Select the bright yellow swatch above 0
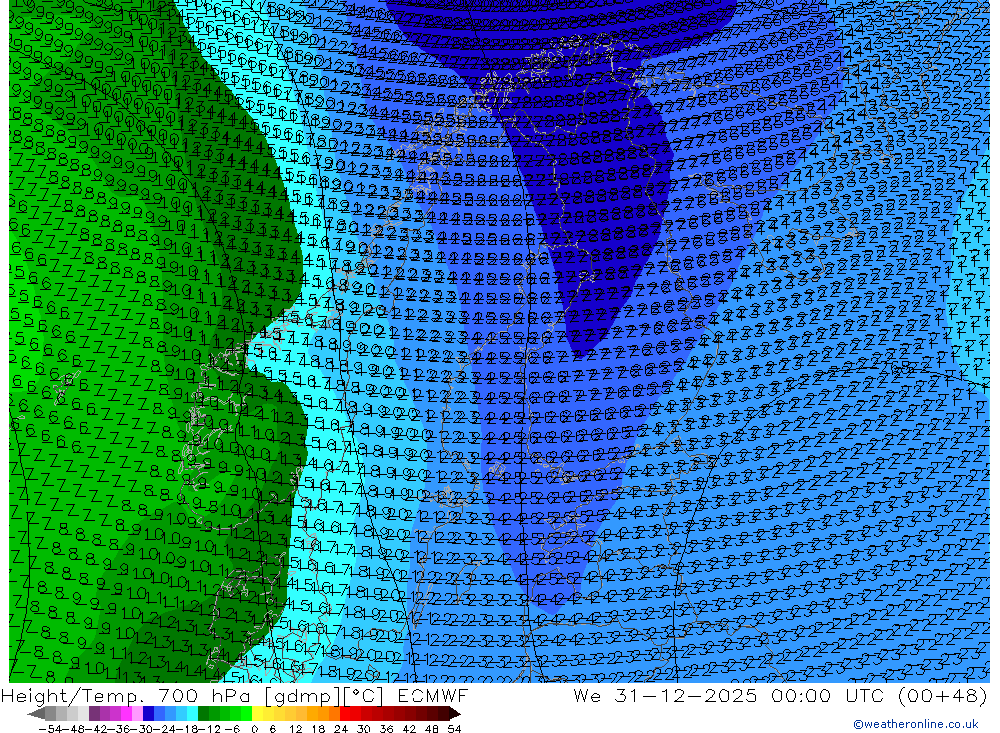 [258, 714]
